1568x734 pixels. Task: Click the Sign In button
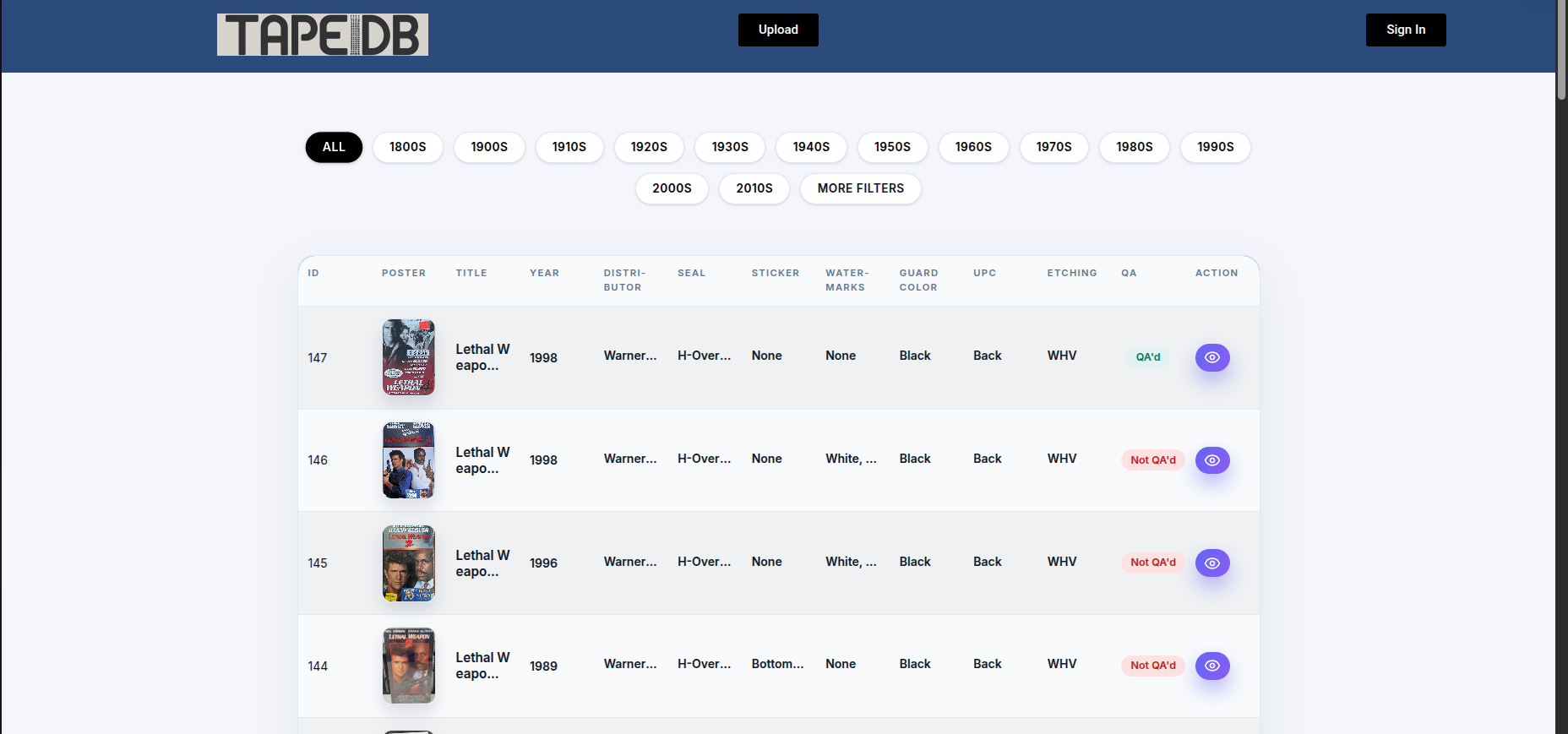point(1405,30)
